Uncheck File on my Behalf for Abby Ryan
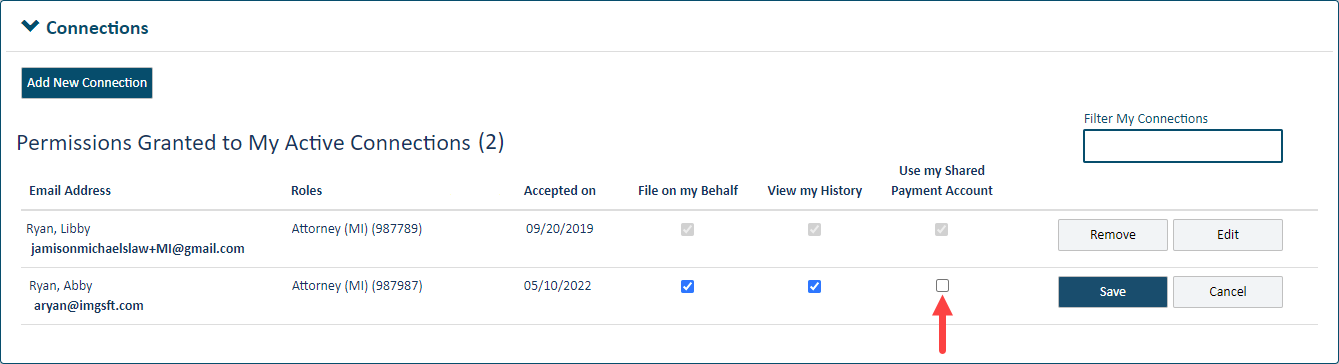 pos(687,286)
